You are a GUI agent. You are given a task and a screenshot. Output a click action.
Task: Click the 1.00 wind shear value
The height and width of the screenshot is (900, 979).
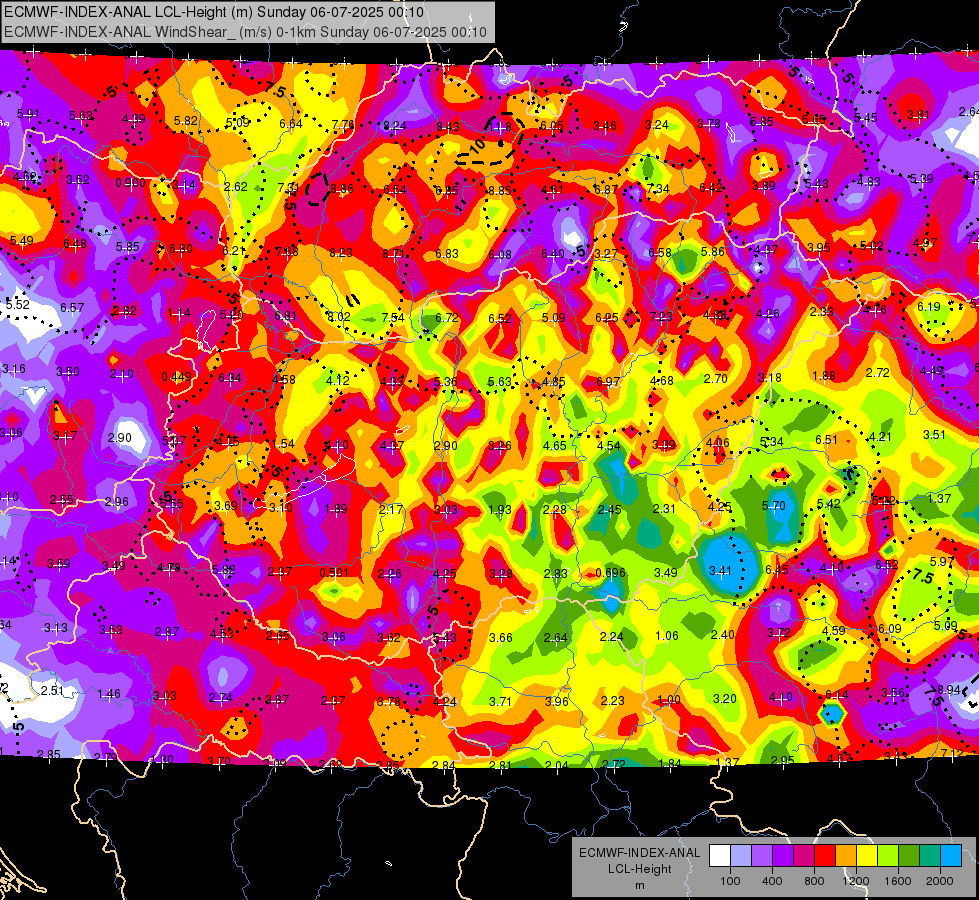tap(669, 700)
